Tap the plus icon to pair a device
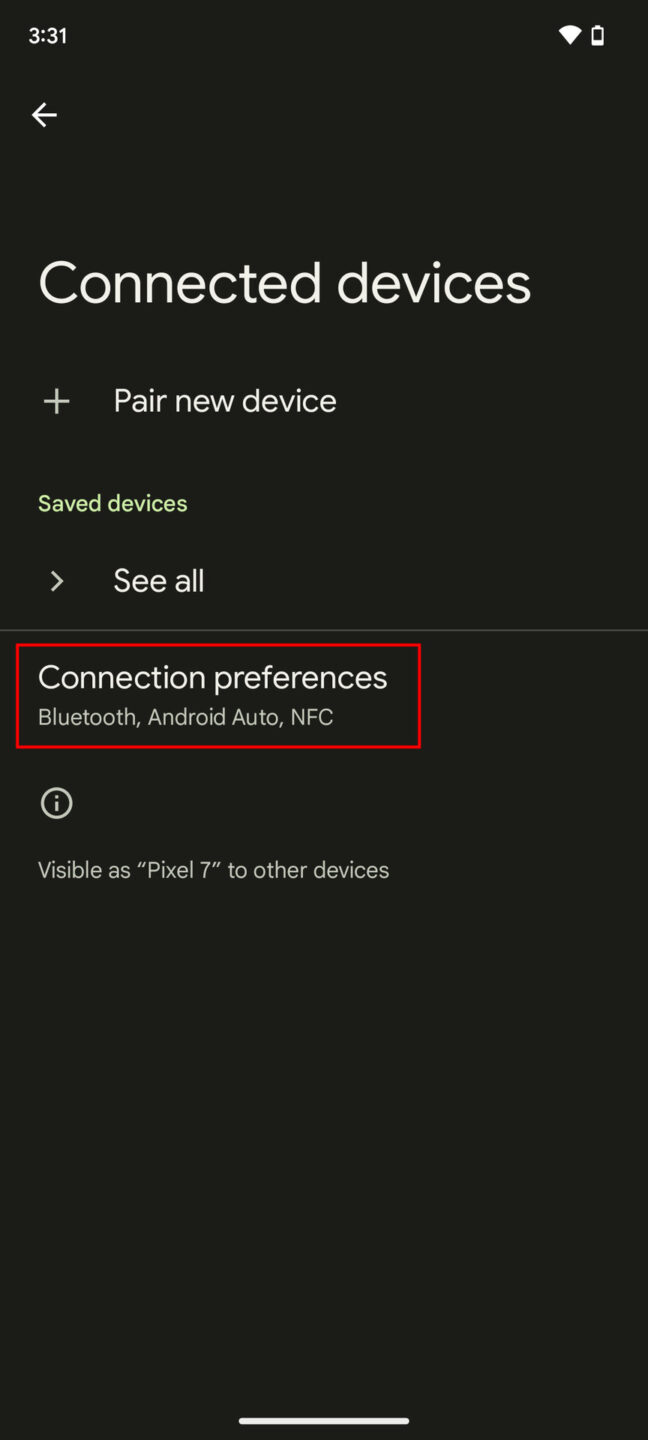Image resolution: width=648 pixels, height=1440 pixels. 56,400
